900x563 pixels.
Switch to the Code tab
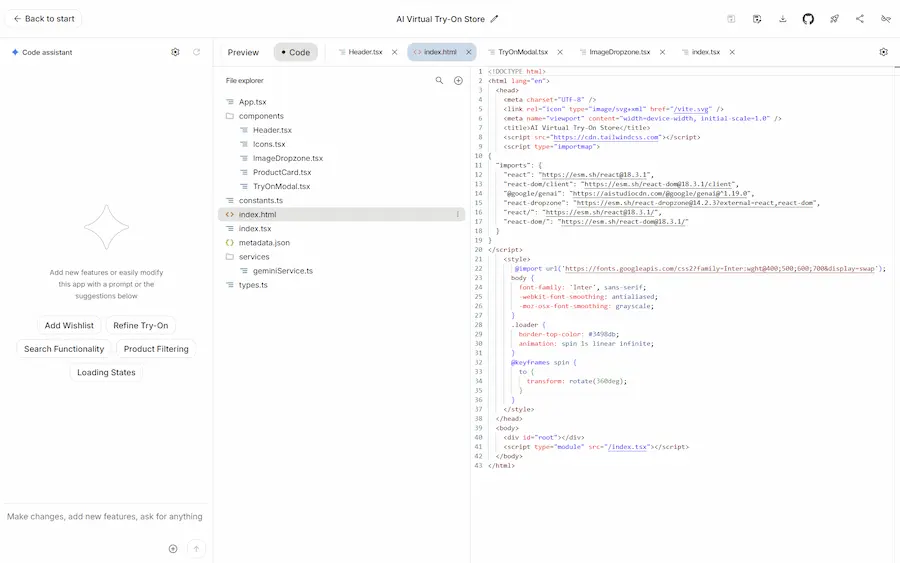click(x=296, y=52)
